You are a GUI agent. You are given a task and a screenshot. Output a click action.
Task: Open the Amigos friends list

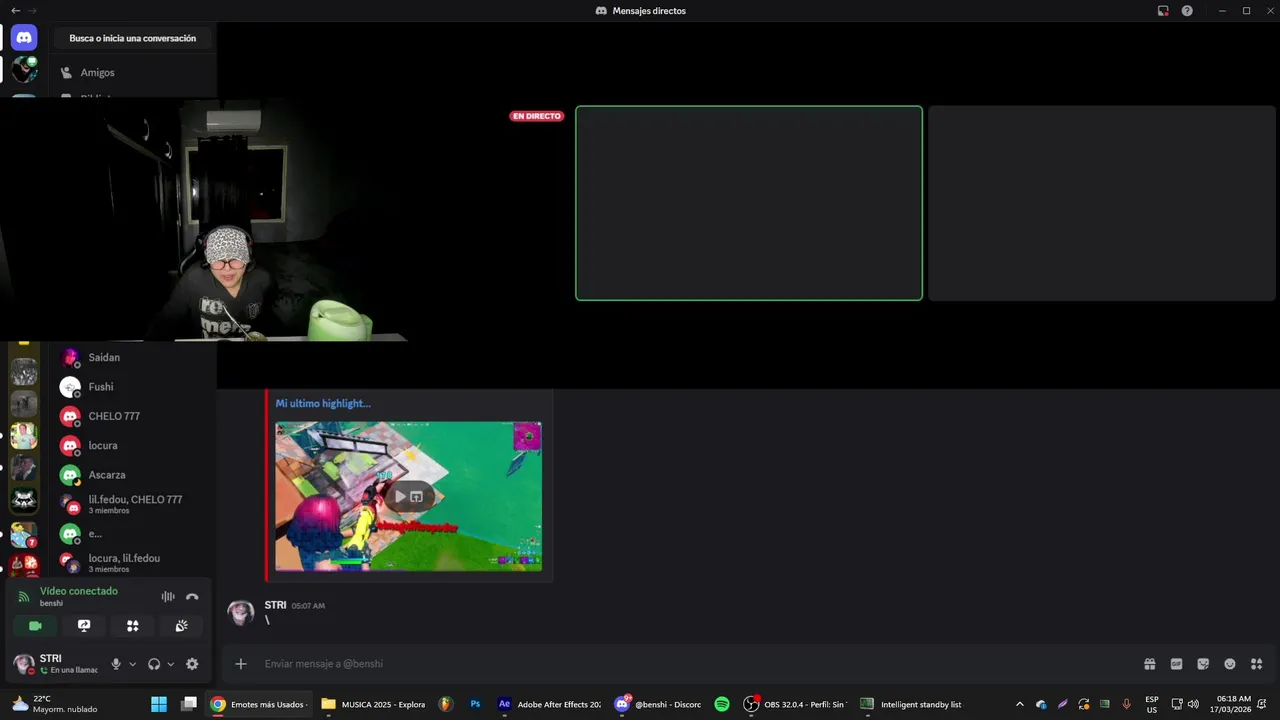click(134, 72)
